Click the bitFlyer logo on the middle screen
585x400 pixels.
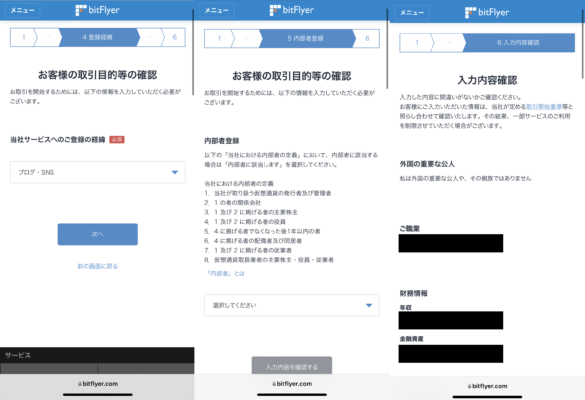pyautogui.click(x=292, y=10)
